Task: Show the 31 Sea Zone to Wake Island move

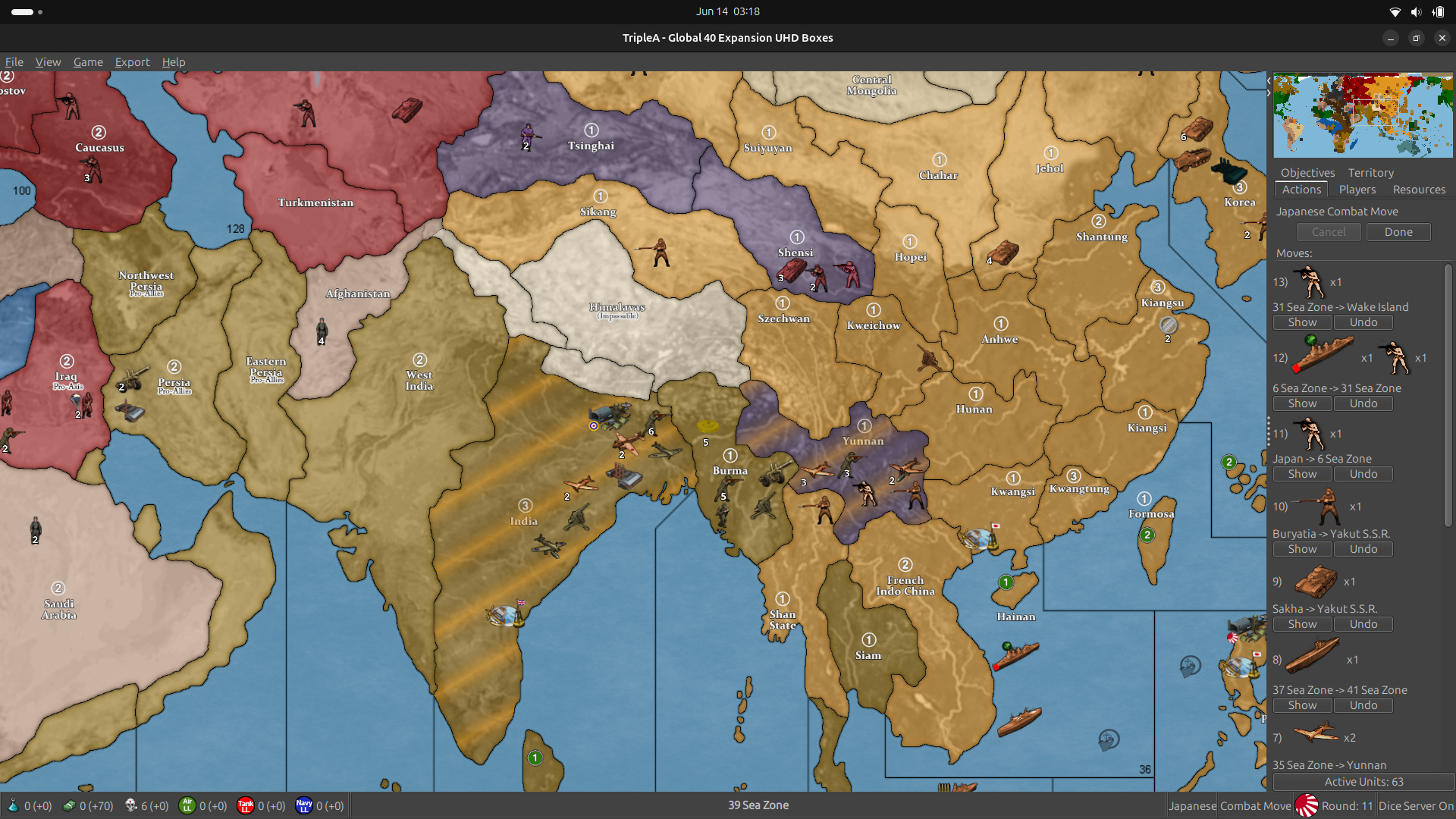Action: click(1302, 322)
